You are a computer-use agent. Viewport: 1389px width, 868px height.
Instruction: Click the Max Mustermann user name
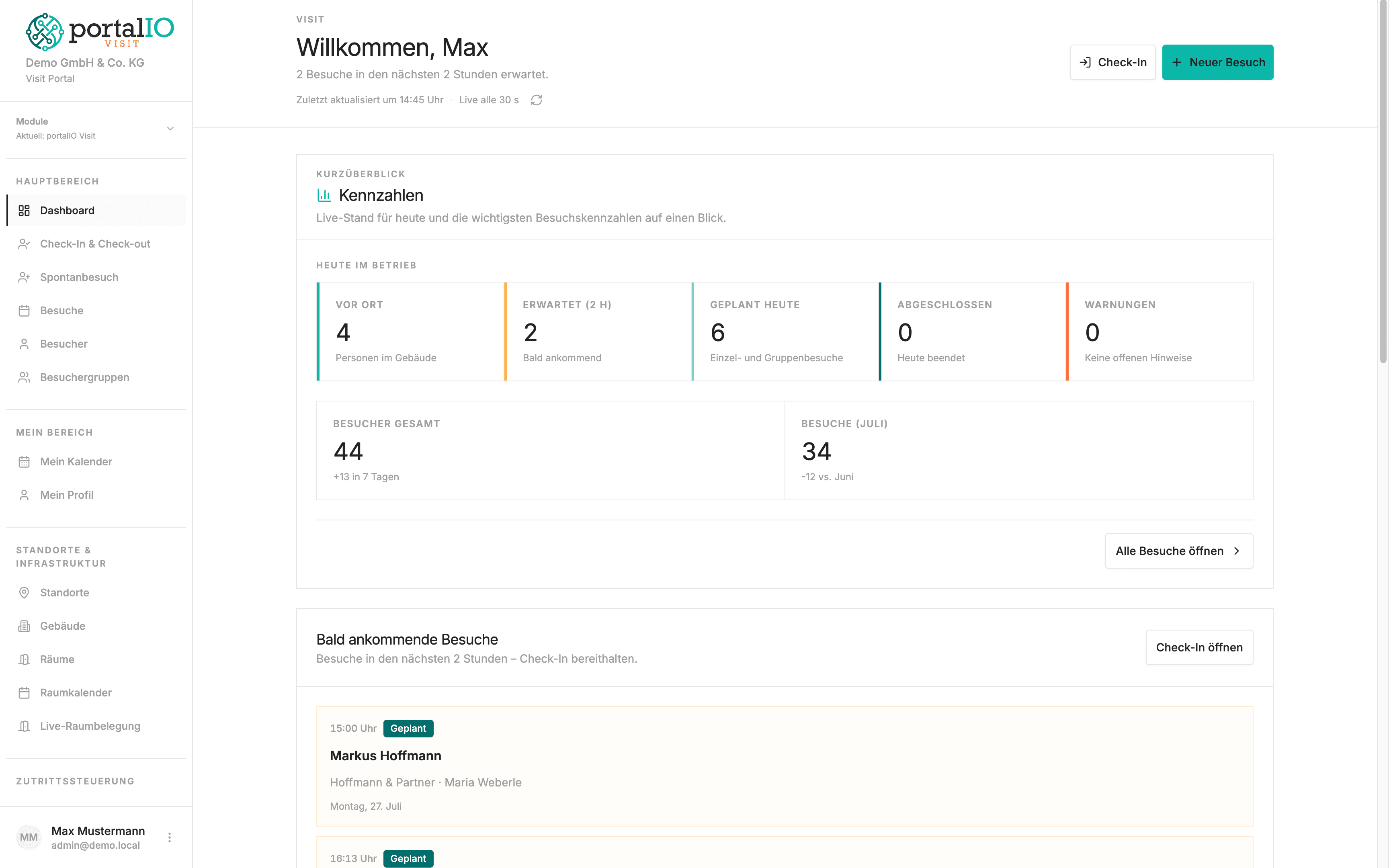(x=98, y=831)
